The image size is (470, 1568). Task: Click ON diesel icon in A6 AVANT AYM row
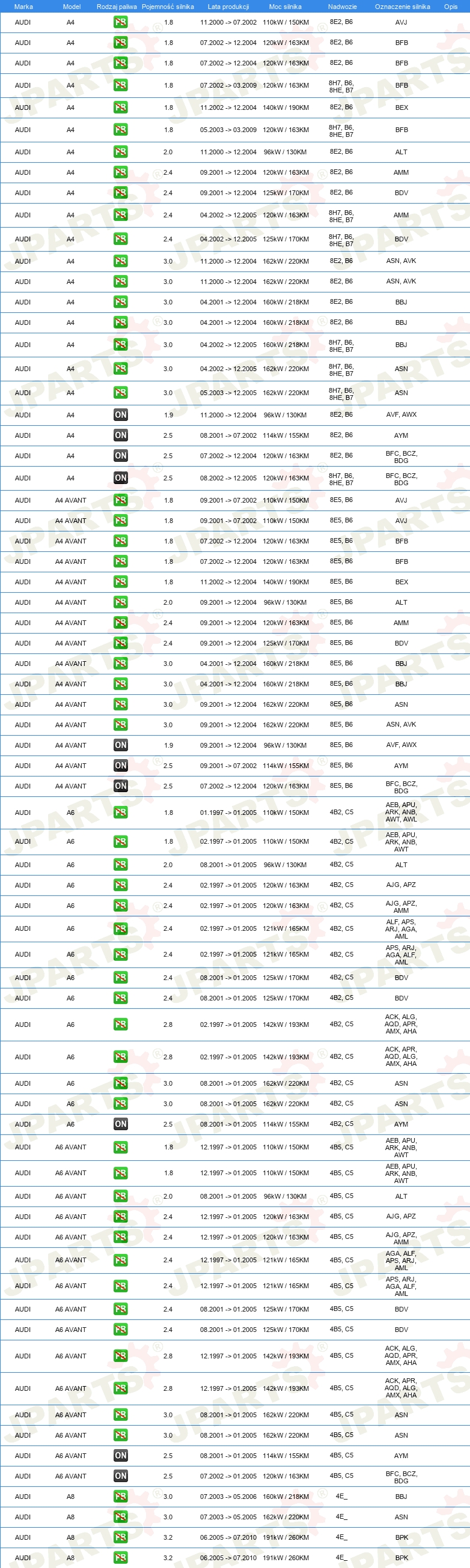(x=121, y=1455)
